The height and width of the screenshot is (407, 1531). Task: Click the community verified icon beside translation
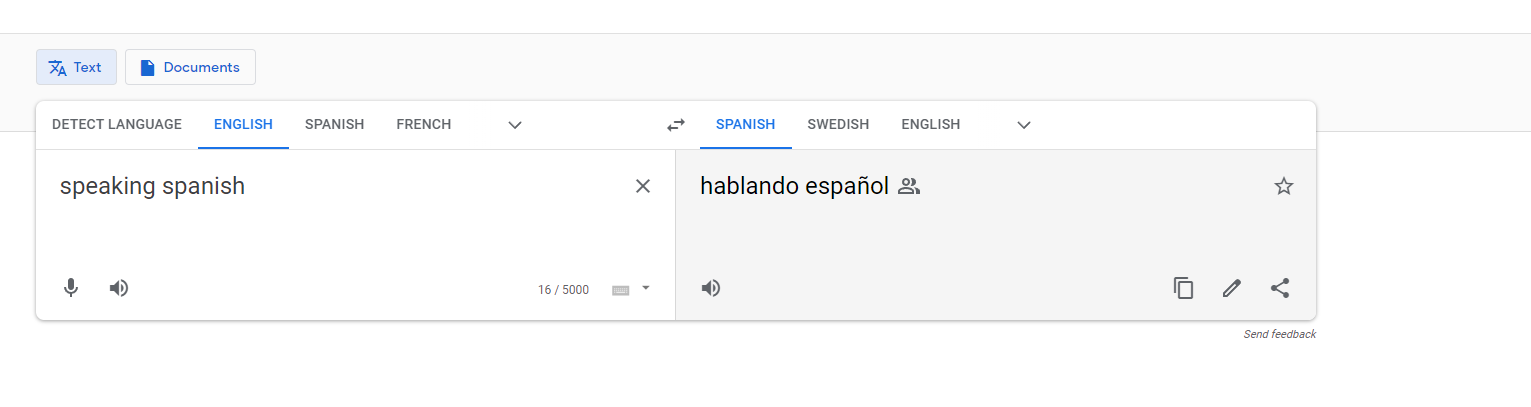(908, 186)
